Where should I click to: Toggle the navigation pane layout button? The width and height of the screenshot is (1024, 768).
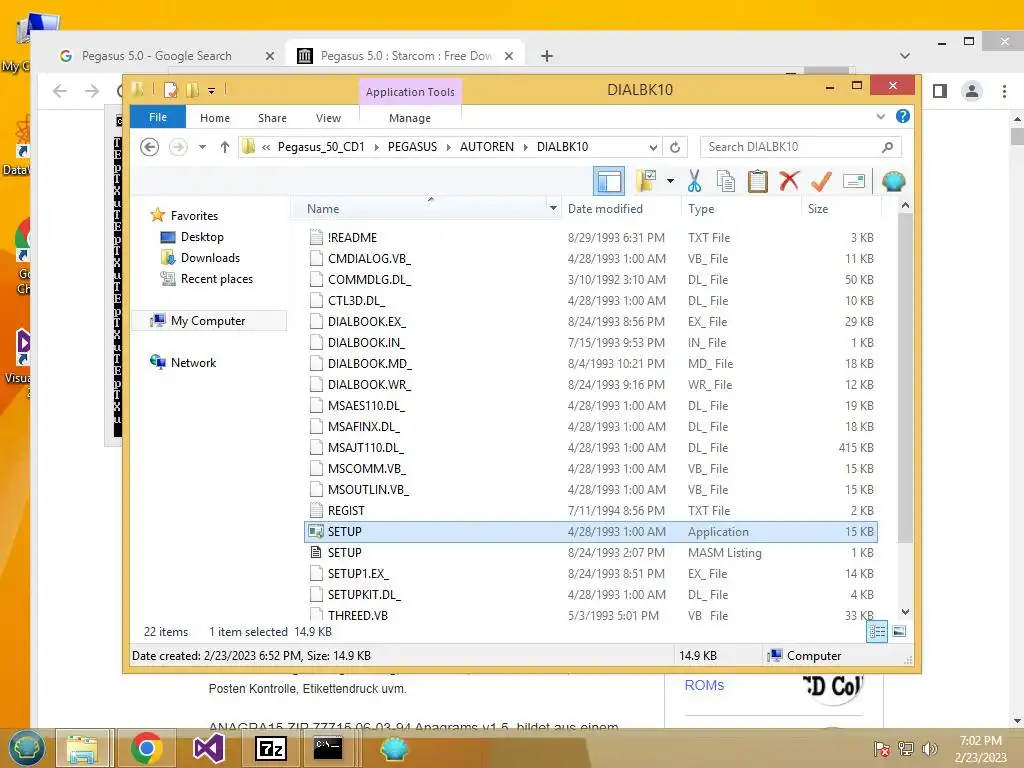tap(609, 181)
